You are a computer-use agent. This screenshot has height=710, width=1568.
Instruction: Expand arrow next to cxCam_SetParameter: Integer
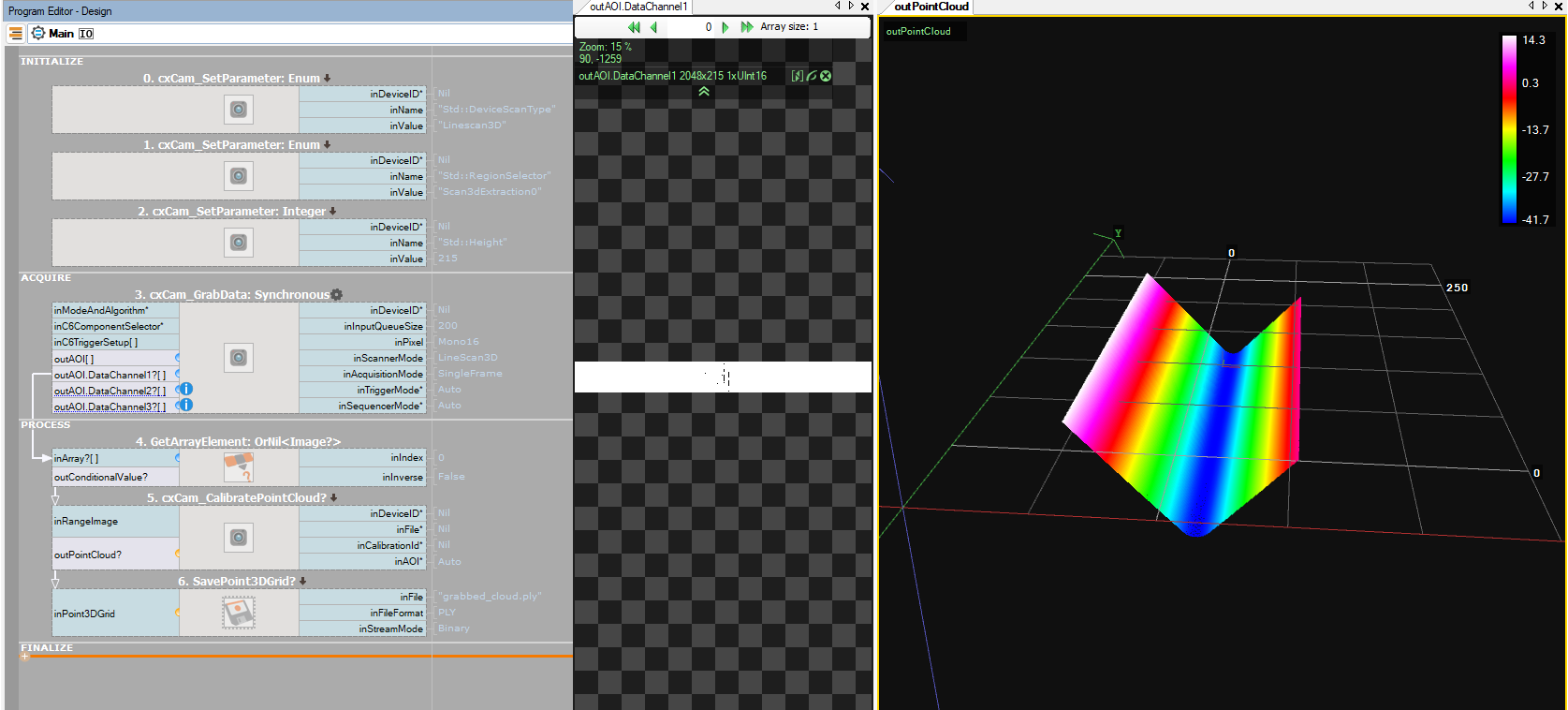(333, 212)
